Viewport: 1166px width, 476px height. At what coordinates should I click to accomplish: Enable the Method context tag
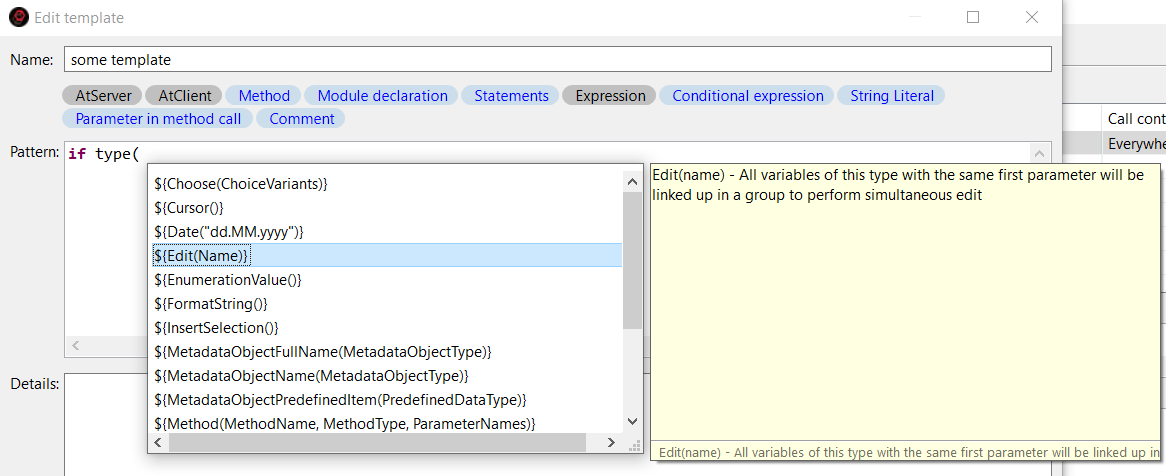pos(264,96)
